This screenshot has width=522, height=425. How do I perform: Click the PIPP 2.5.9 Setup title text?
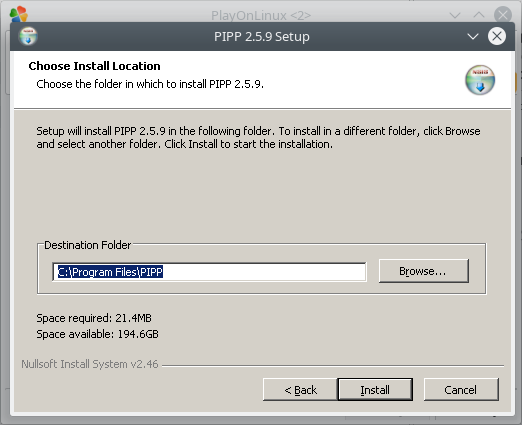tap(262, 36)
